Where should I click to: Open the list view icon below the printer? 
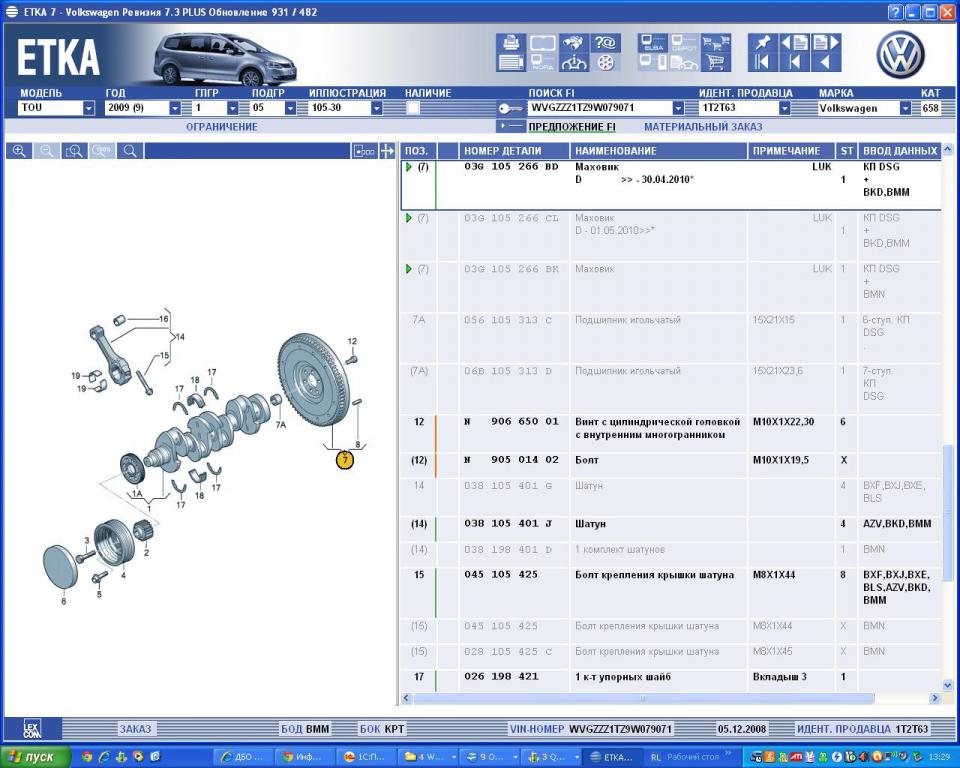coord(511,62)
